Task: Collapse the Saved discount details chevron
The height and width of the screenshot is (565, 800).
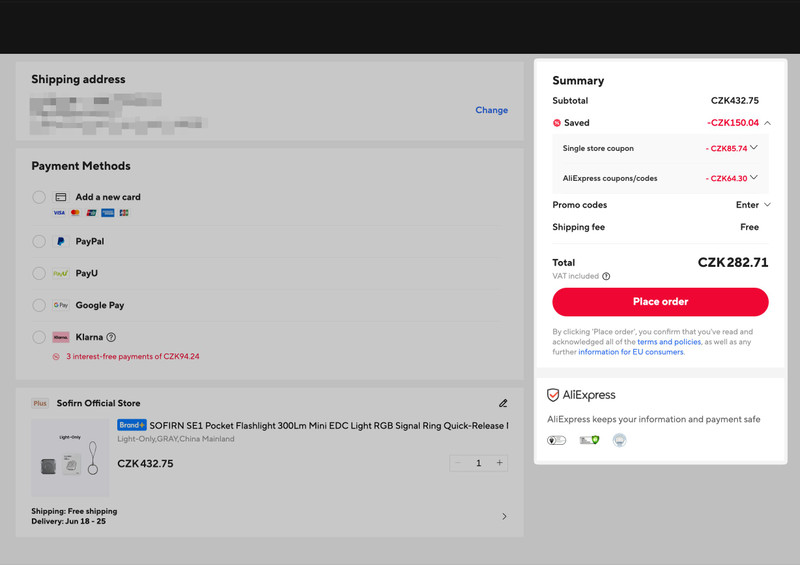Action: tap(767, 123)
